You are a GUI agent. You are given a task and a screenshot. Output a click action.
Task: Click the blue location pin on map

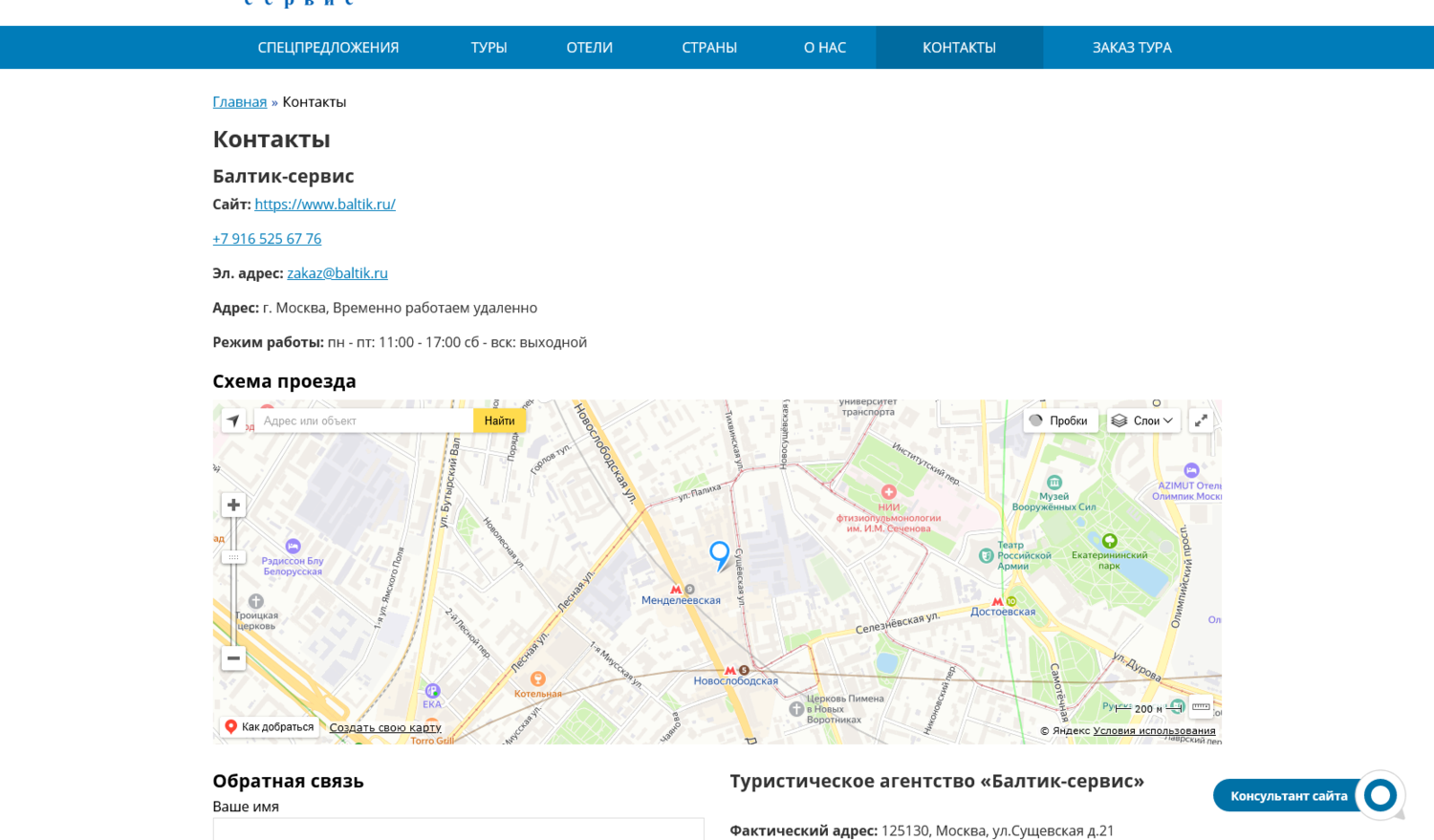tap(720, 555)
